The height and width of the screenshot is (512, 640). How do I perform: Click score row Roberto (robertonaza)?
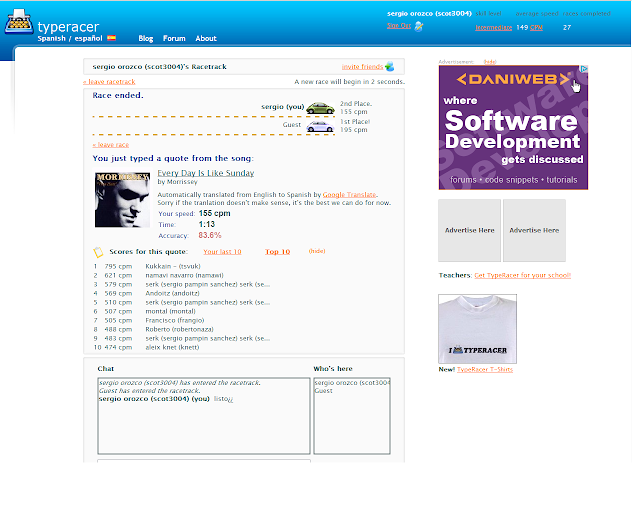[153, 329]
